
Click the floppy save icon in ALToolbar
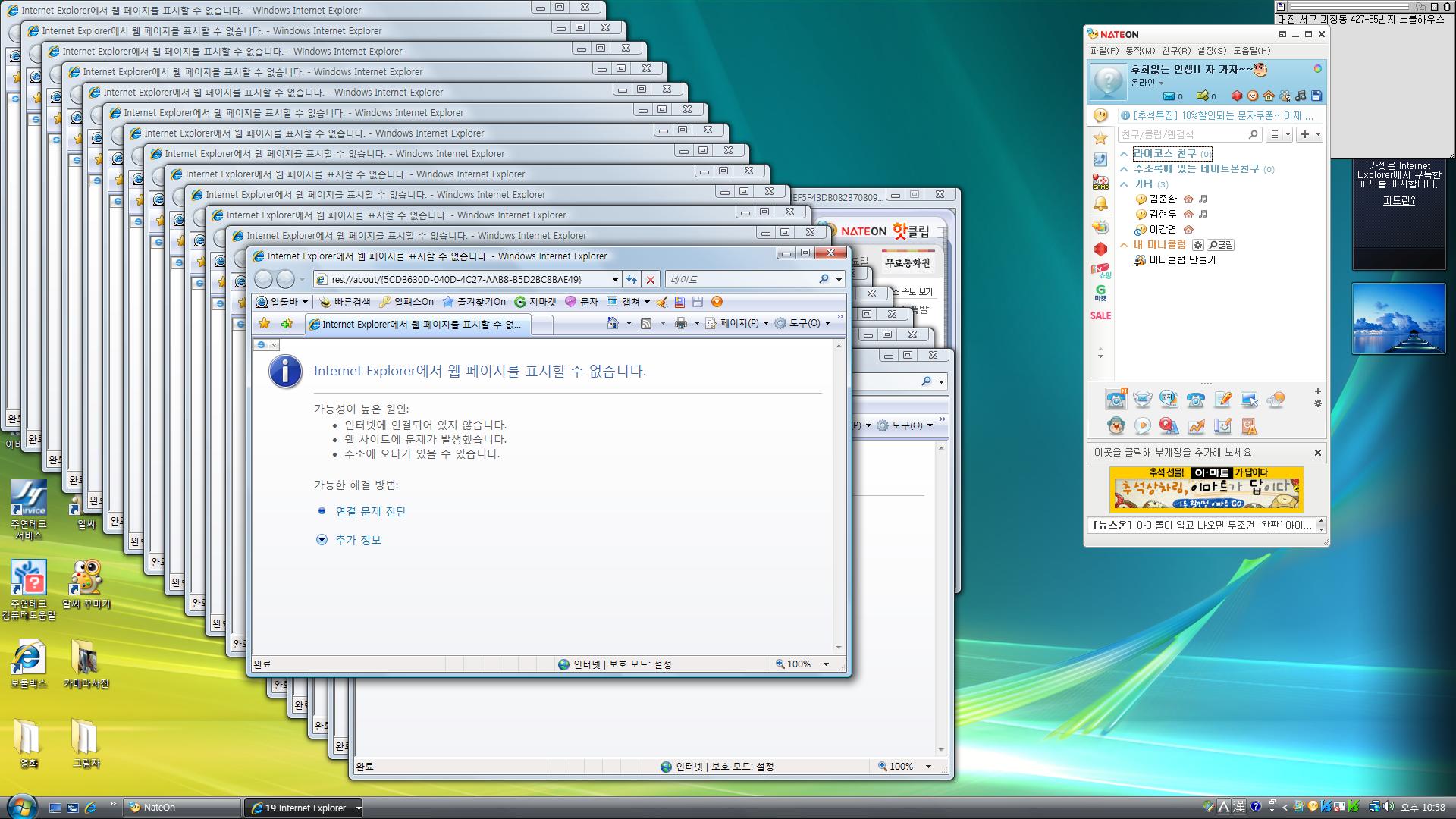point(698,302)
